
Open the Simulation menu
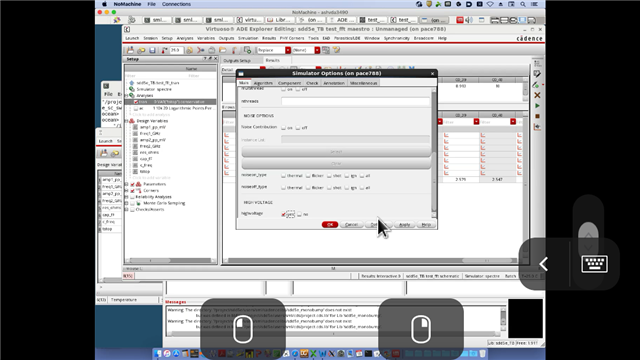(x=248, y=38)
